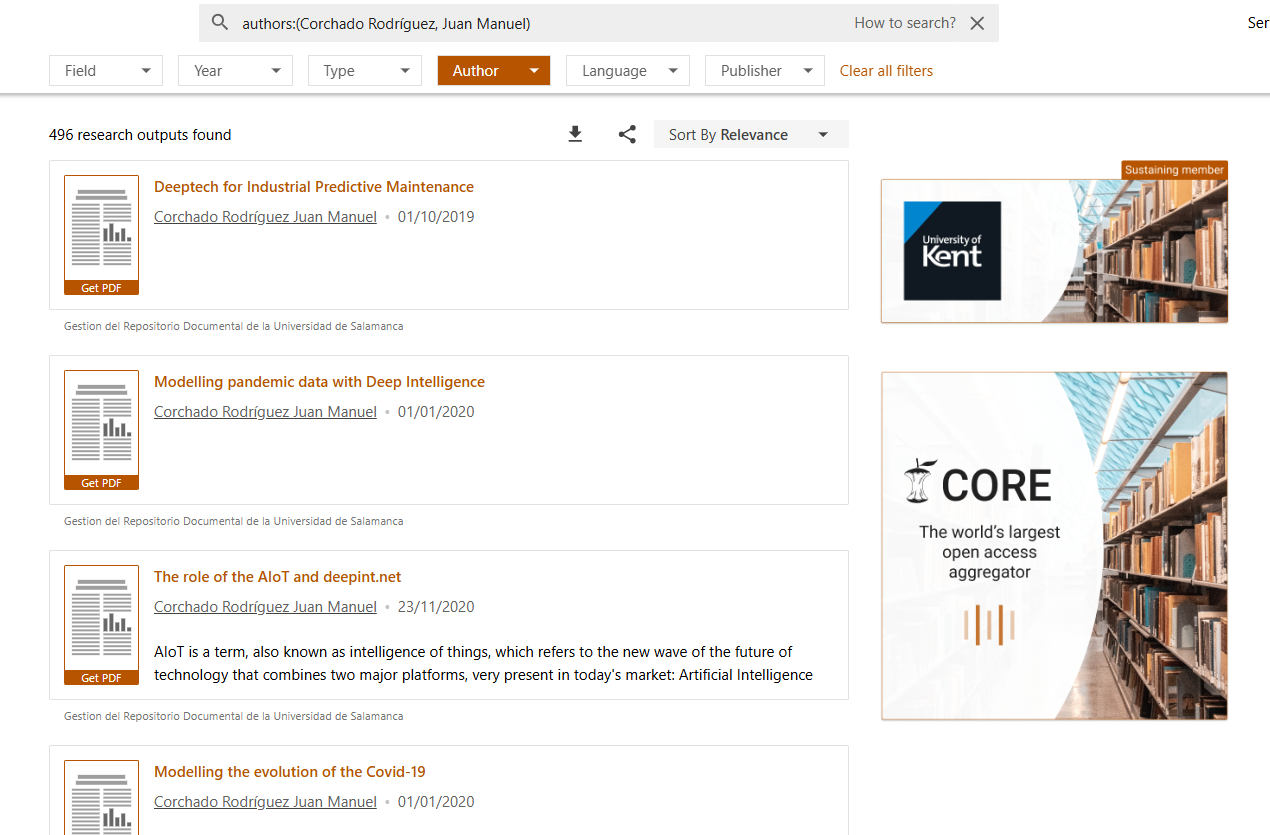The width and height of the screenshot is (1270, 835).
Task: Click the CORE open access aggregator banner
Action: [x=1054, y=546]
